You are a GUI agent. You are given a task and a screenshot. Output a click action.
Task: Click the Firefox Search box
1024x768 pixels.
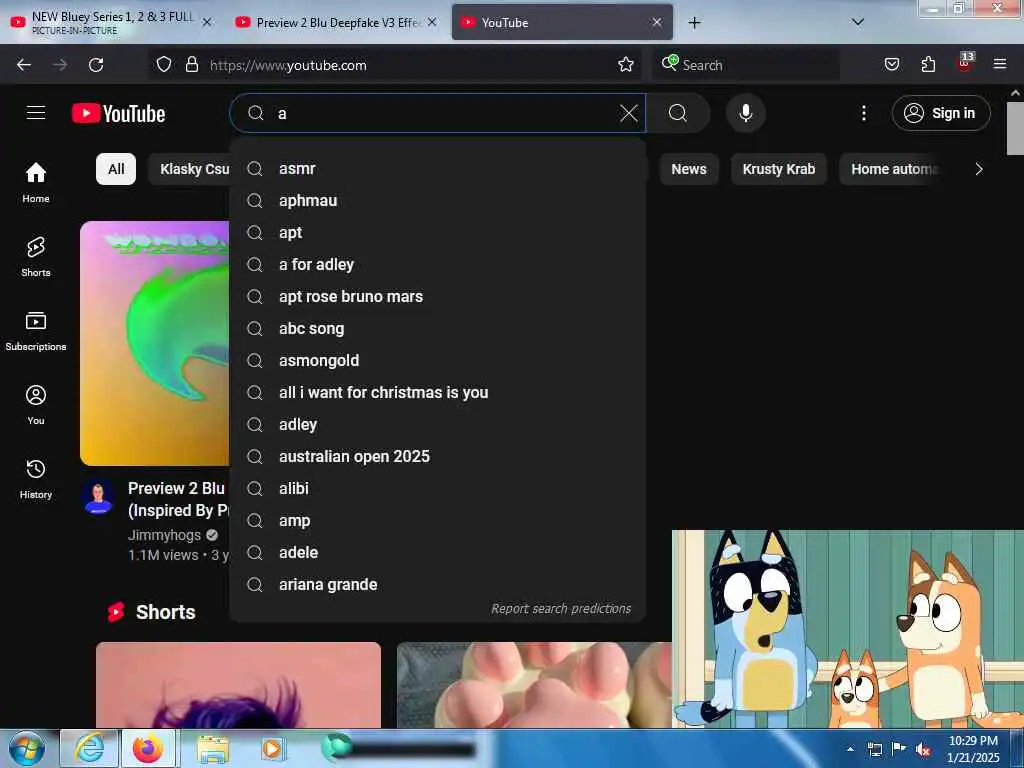(745, 65)
